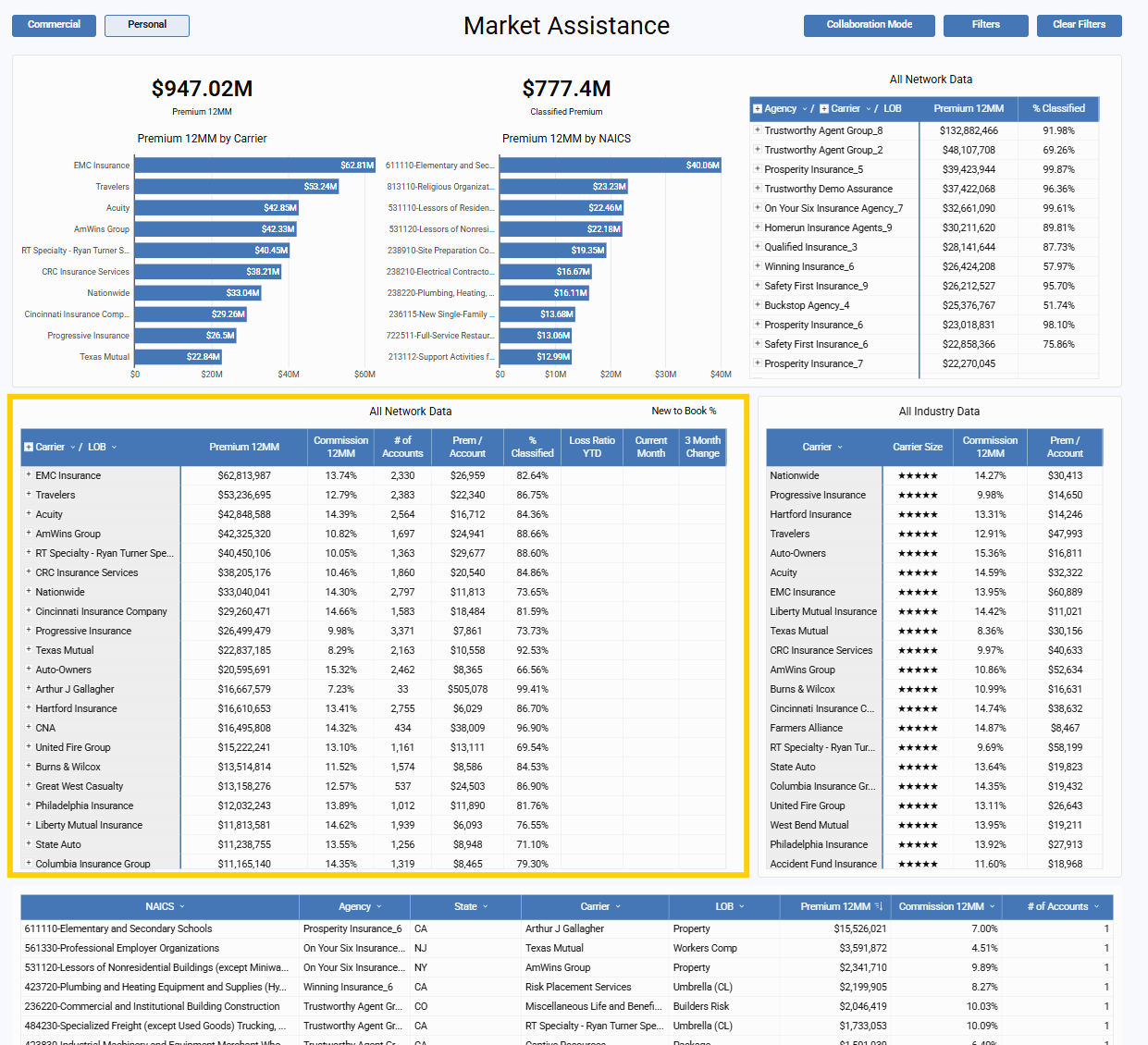Sort by Loss Ratio YTD column header

click(591, 447)
